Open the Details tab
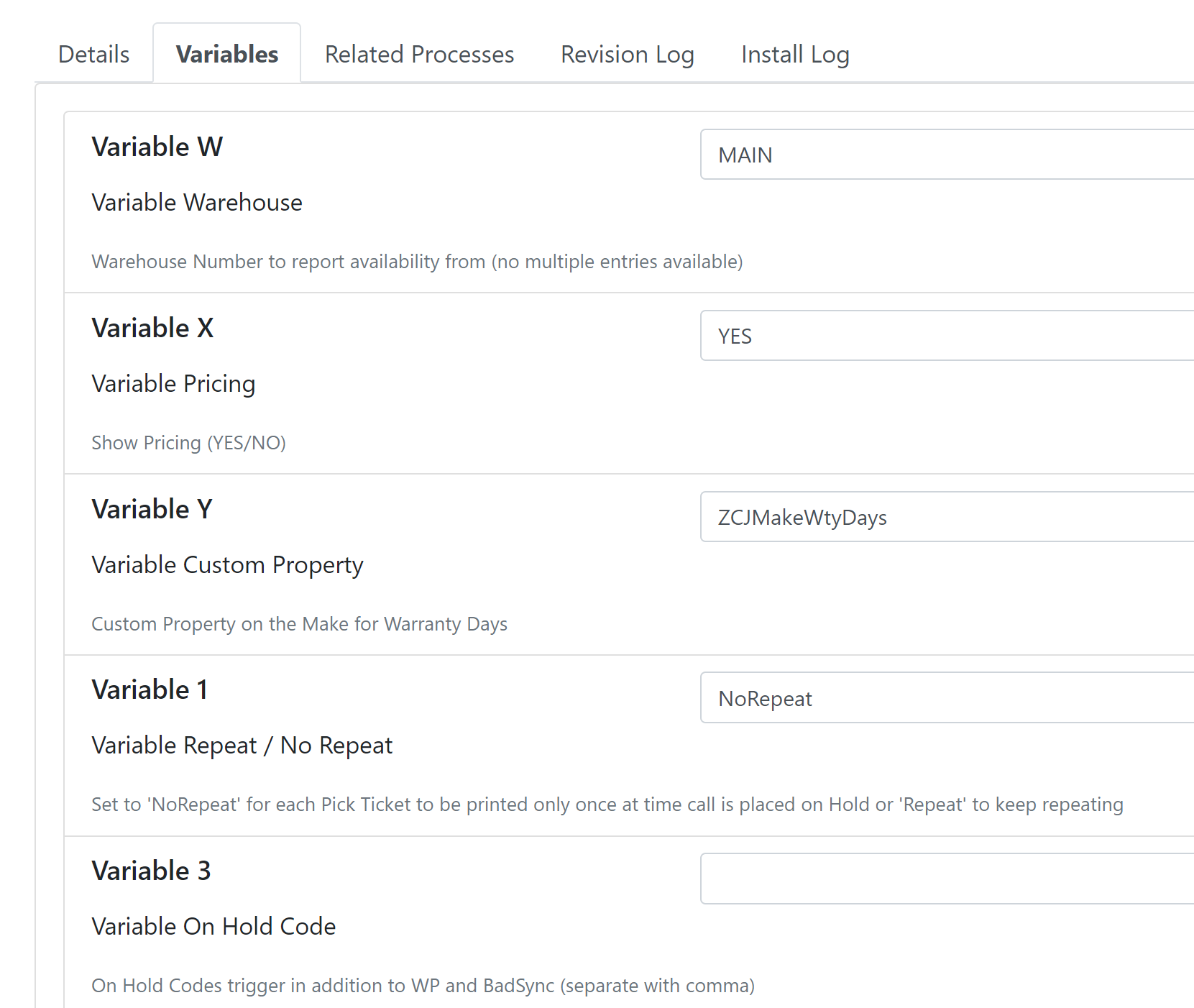Viewport: 1194px width, 1008px height. click(x=93, y=54)
